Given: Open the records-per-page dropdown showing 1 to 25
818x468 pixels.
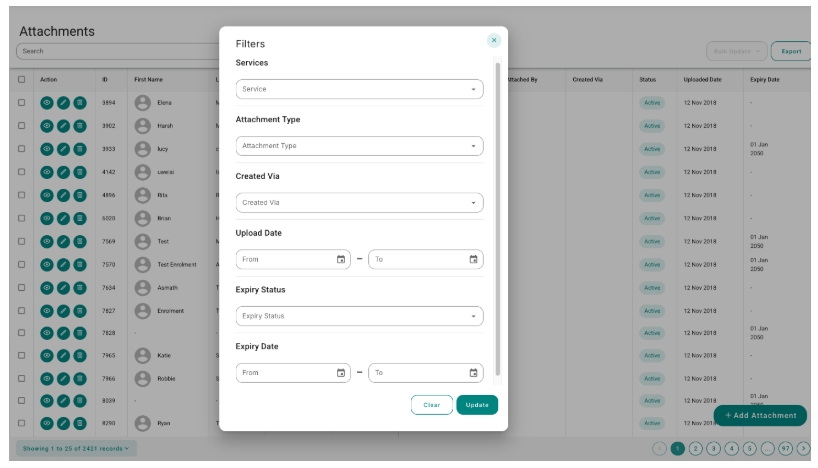Looking at the screenshot, I should (76, 448).
